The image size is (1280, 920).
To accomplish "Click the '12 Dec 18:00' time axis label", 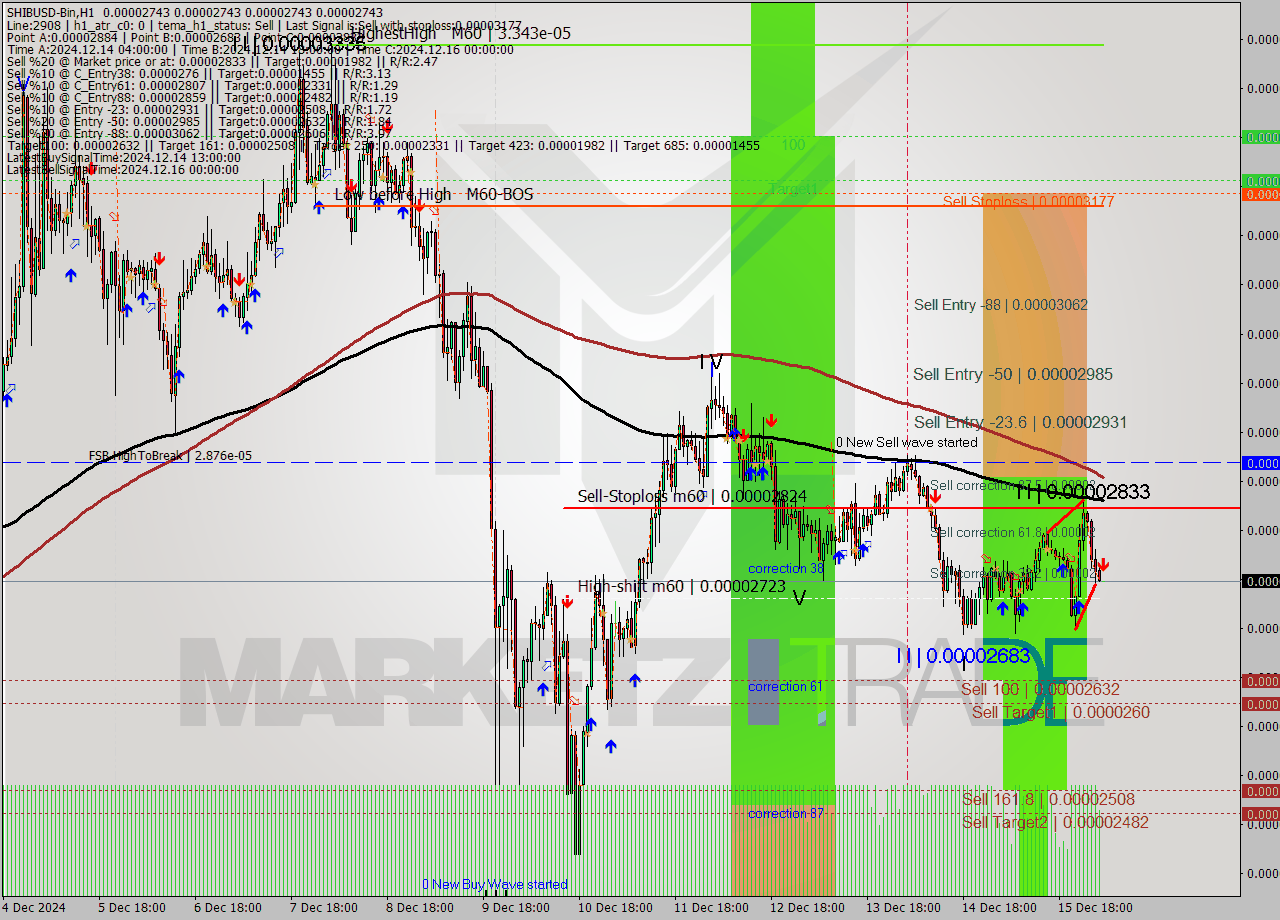I will 806,908.
